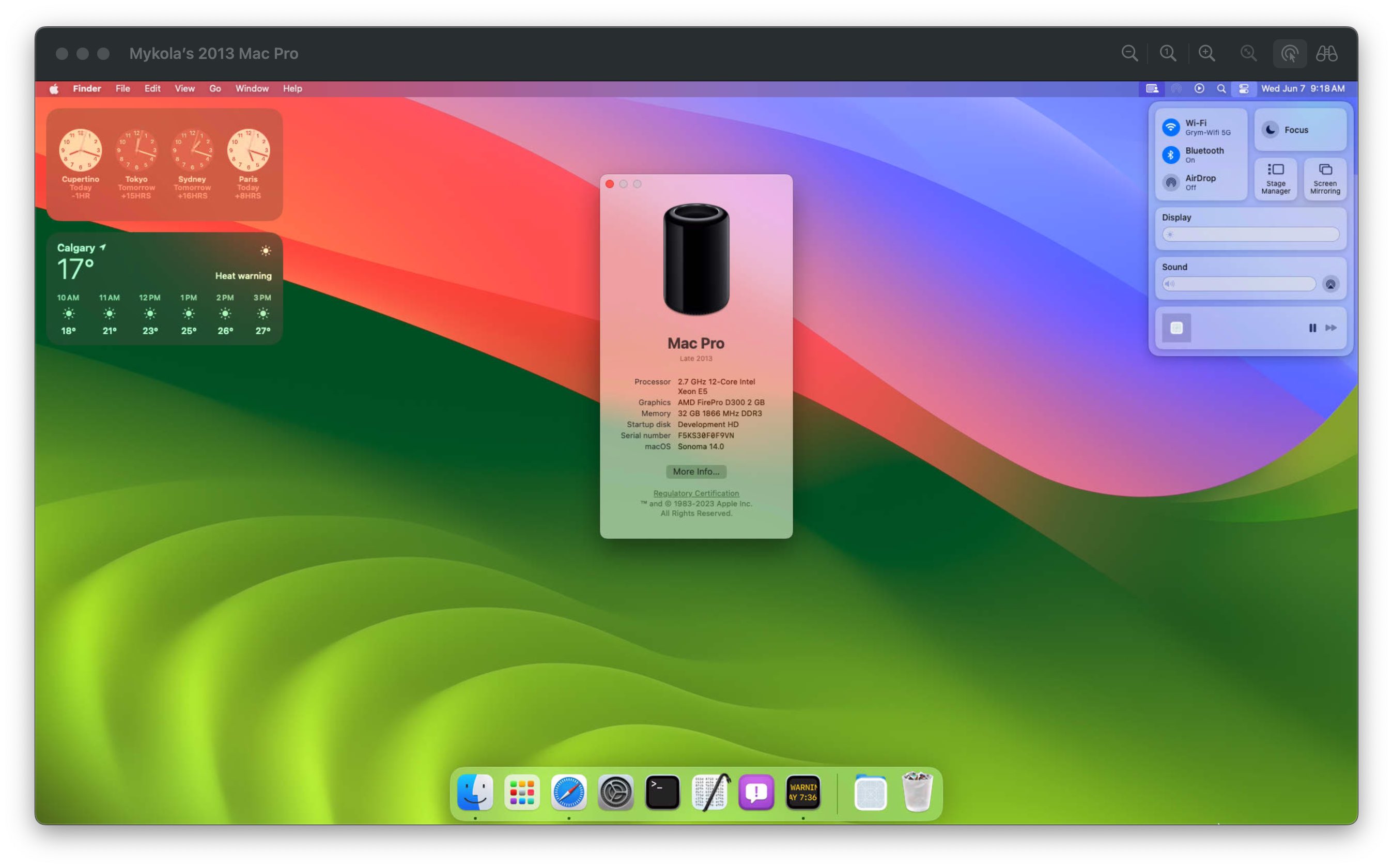Image resolution: width=1393 pixels, height=868 pixels.
Task: Scale the remote screen to fit the window
Action: tap(1248, 53)
